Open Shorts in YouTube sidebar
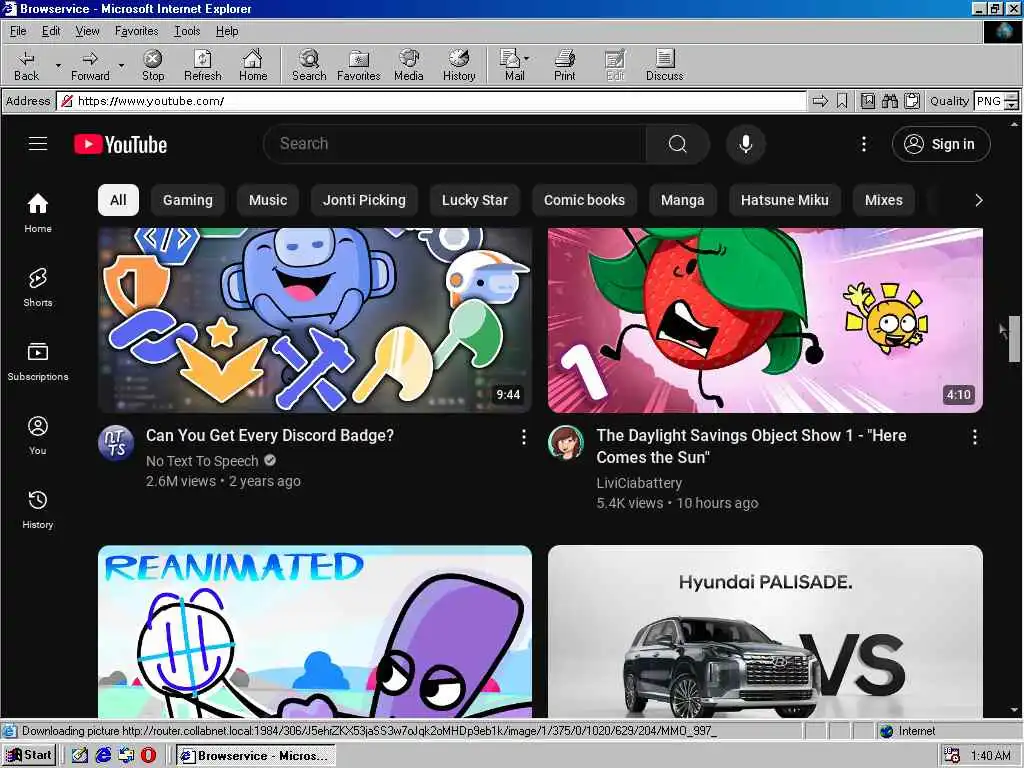 [x=38, y=287]
